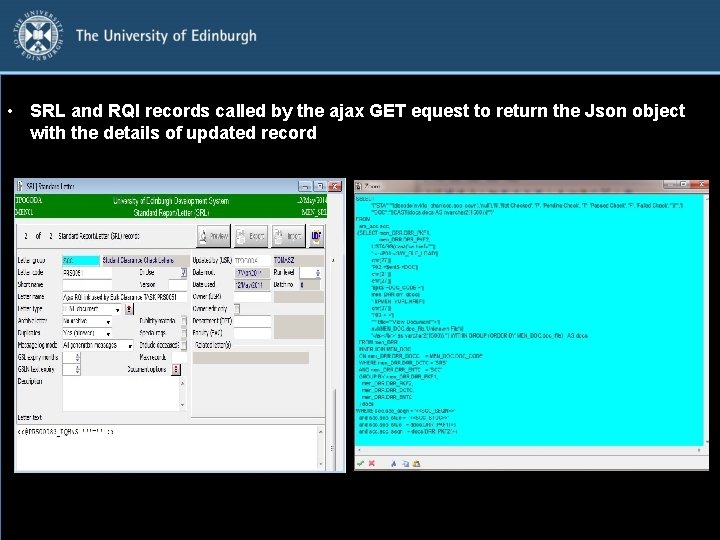Viewport: 720px width, 540px height.
Task: Click the Batch no field
Action: click(310, 285)
